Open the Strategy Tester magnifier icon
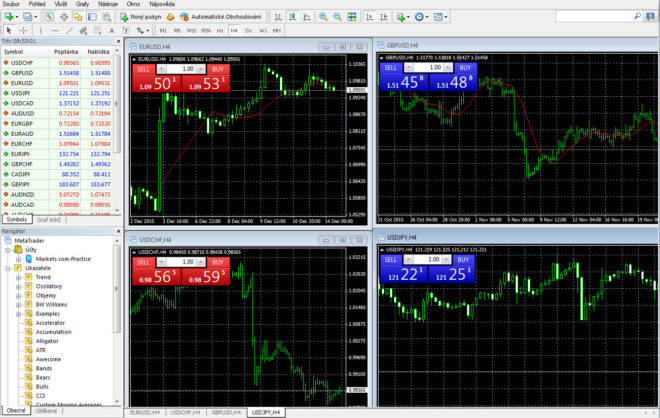660x418 pixels. pyautogui.click(x=107, y=17)
